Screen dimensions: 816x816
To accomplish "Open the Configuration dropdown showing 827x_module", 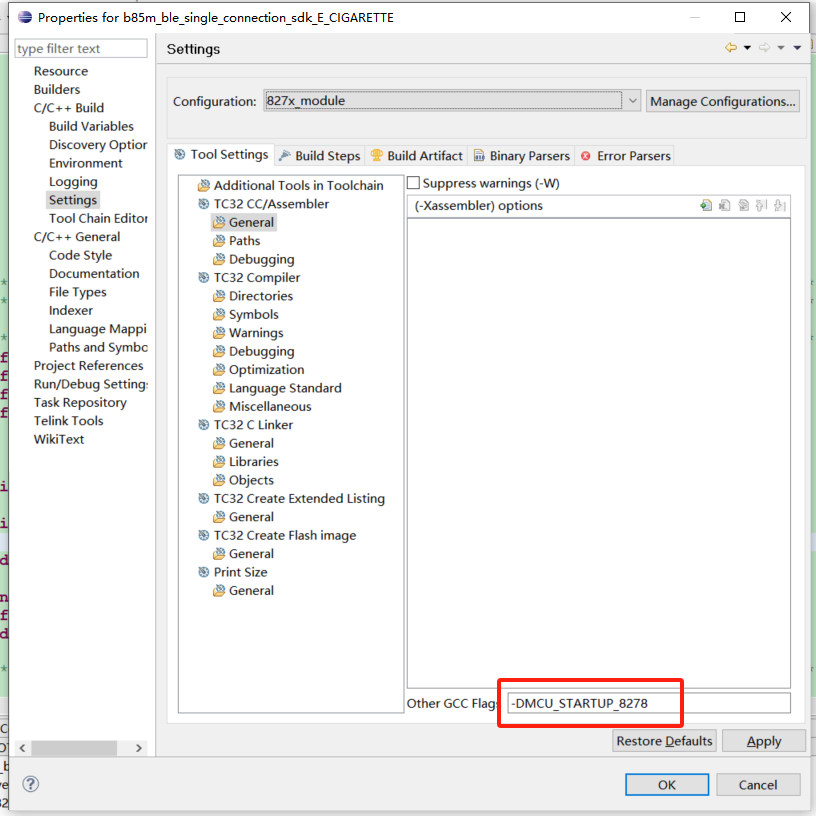I will click(x=451, y=101).
